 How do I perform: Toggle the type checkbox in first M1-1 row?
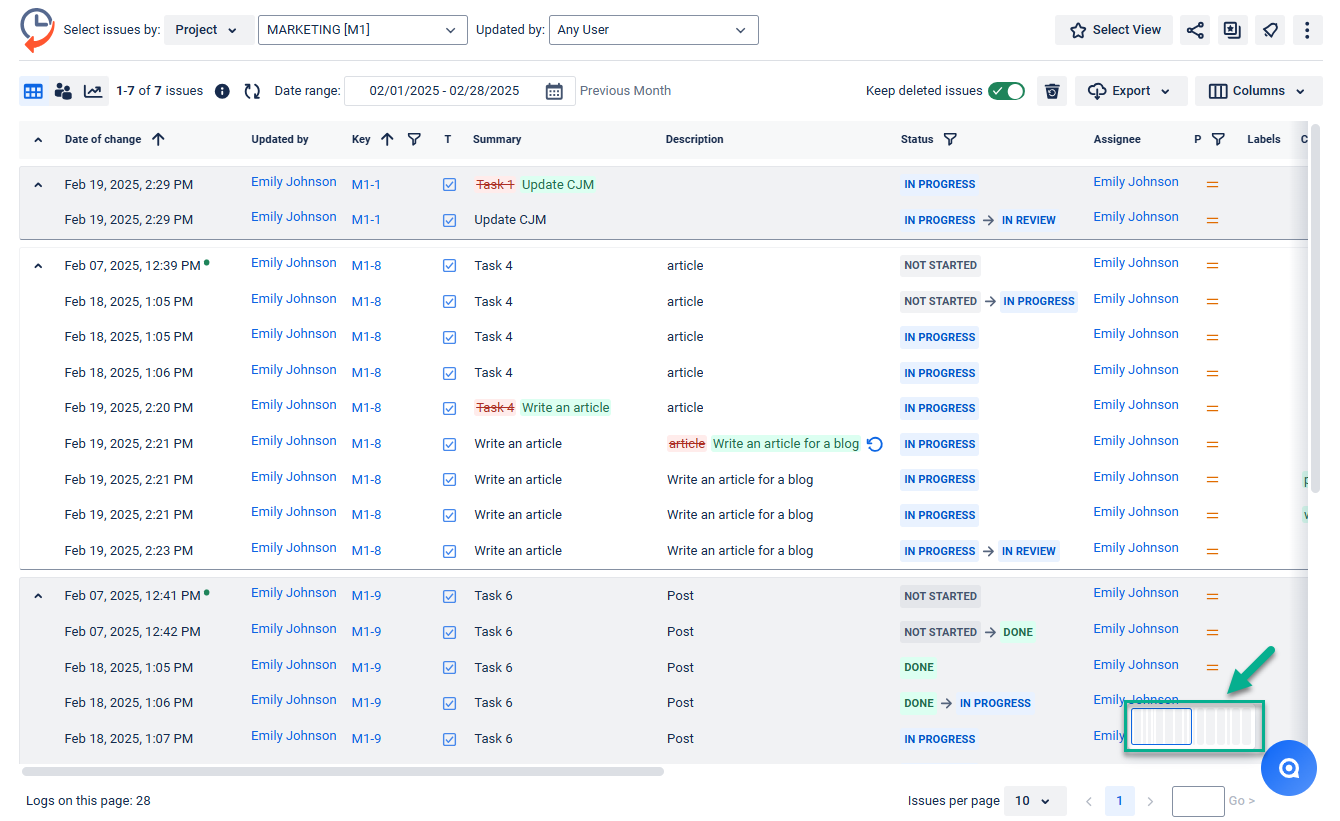click(449, 185)
